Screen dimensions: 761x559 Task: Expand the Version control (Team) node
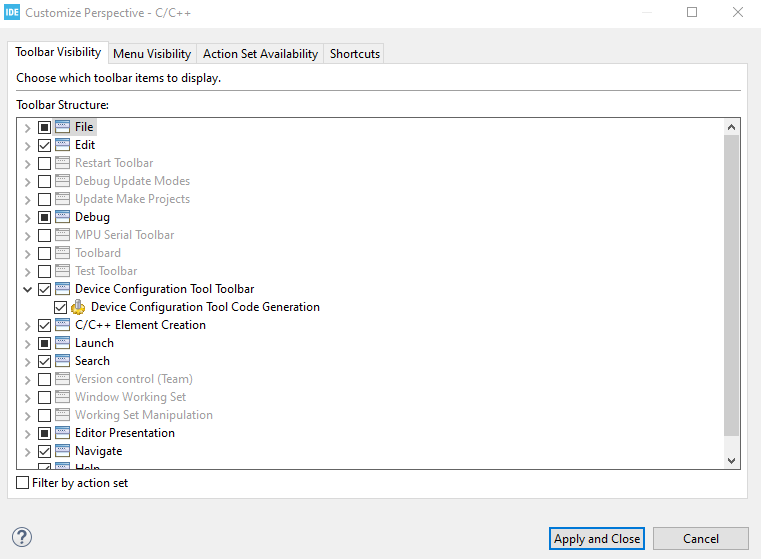point(27,379)
